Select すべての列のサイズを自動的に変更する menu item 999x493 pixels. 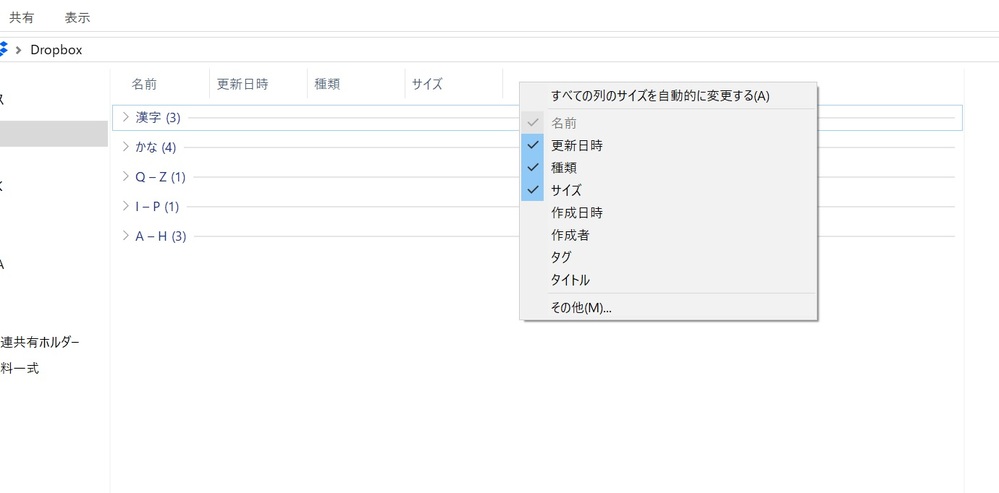[660, 96]
